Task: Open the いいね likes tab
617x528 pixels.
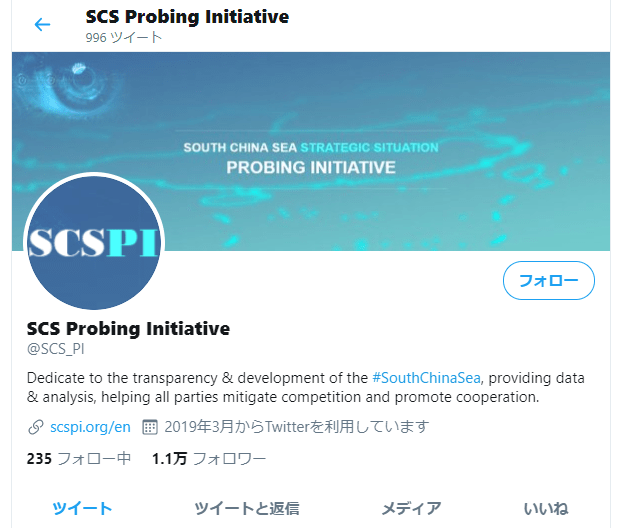Action: 546,508
